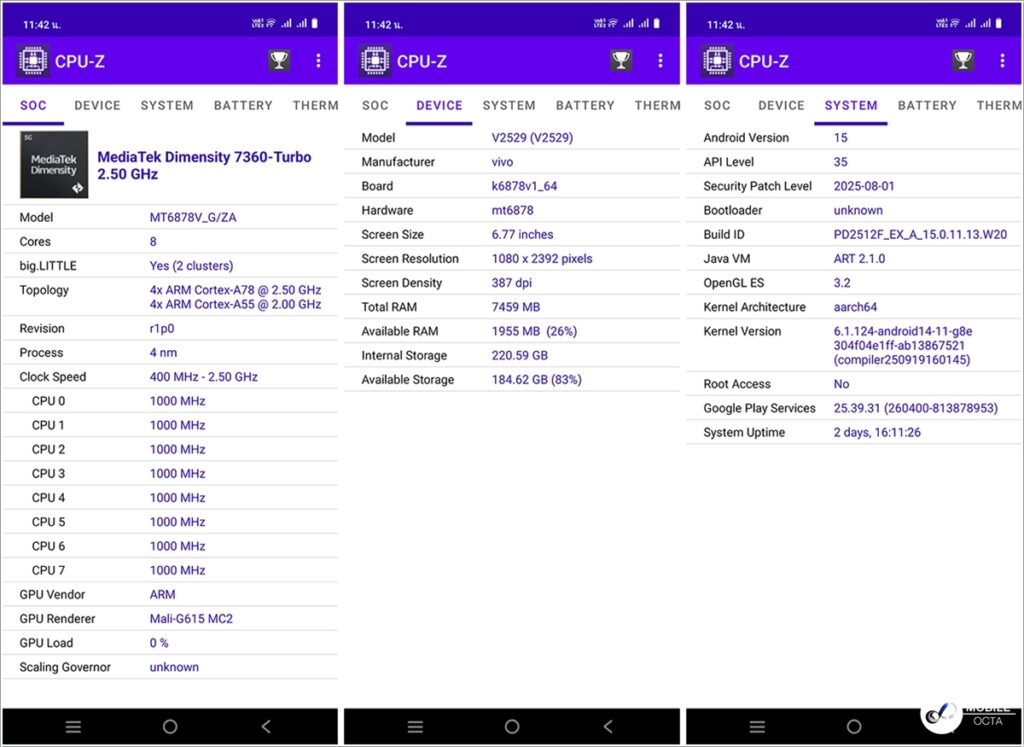Tap the trophy icon in the left screen
Image resolution: width=1024 pixels, height=747 pixels.
tap(279, 61)
